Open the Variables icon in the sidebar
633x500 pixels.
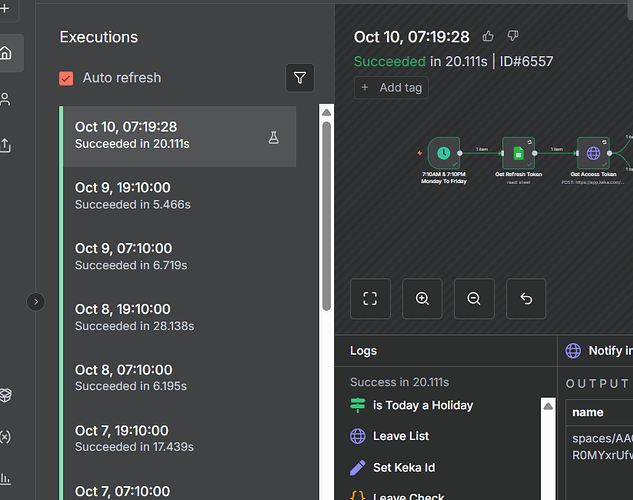click(x=7, y=436)
